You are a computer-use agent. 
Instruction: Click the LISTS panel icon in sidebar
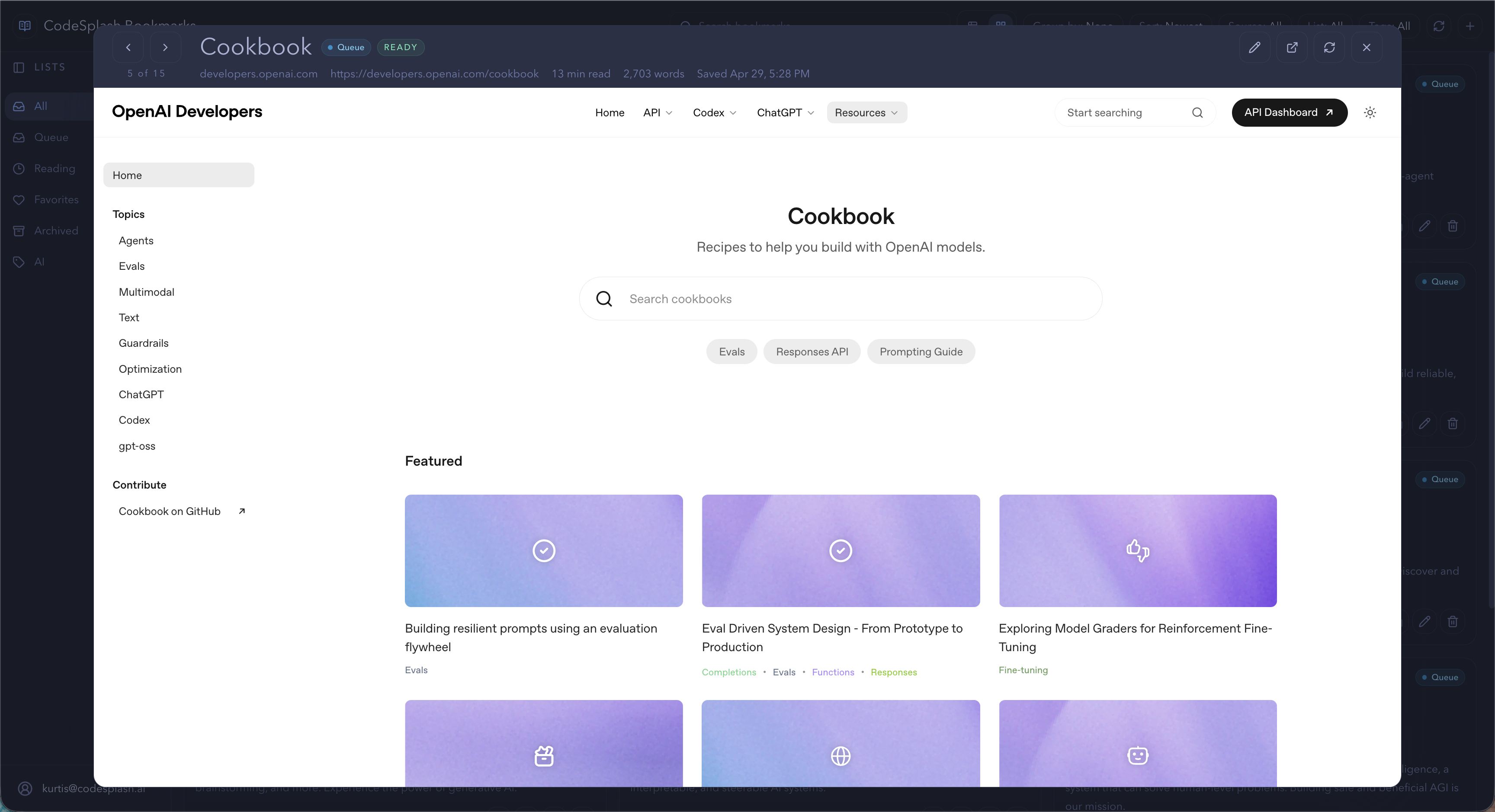tap(19, 67)
